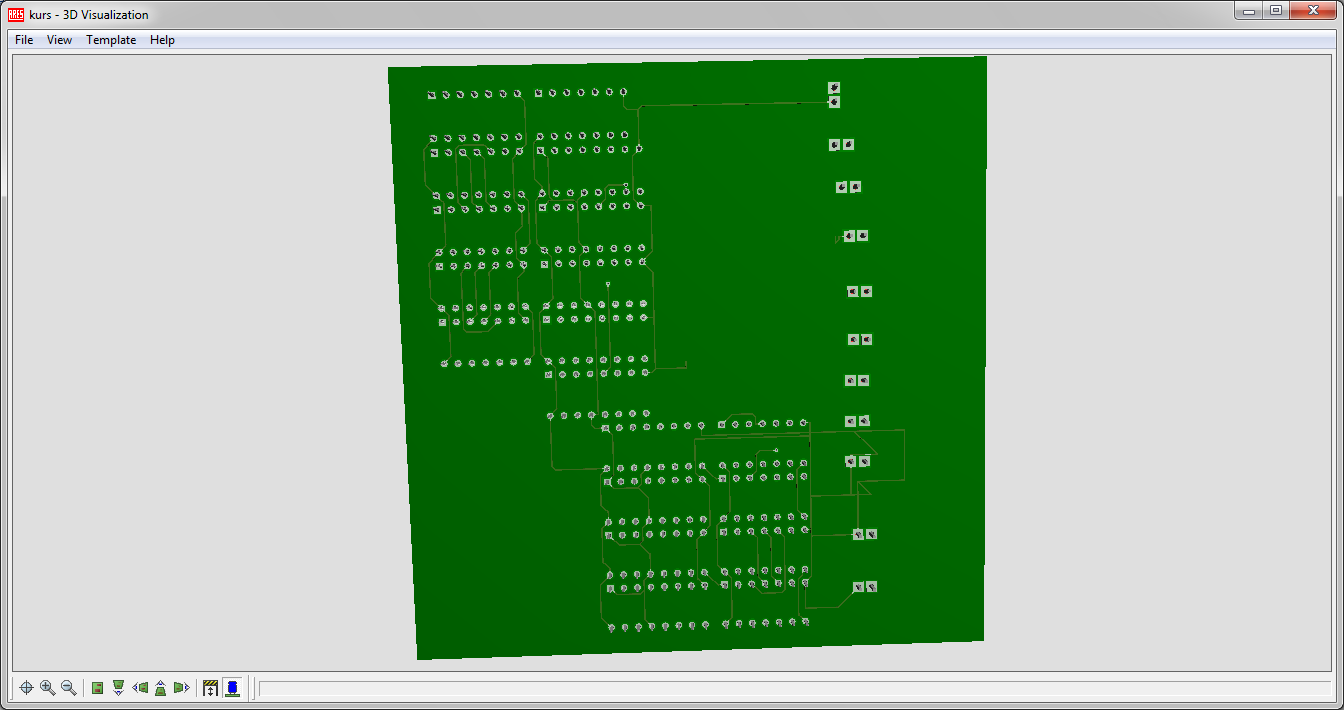Viewport: 1344px width, 710px height.
Task: Open the View menu
Action: (x=59, y=40)
